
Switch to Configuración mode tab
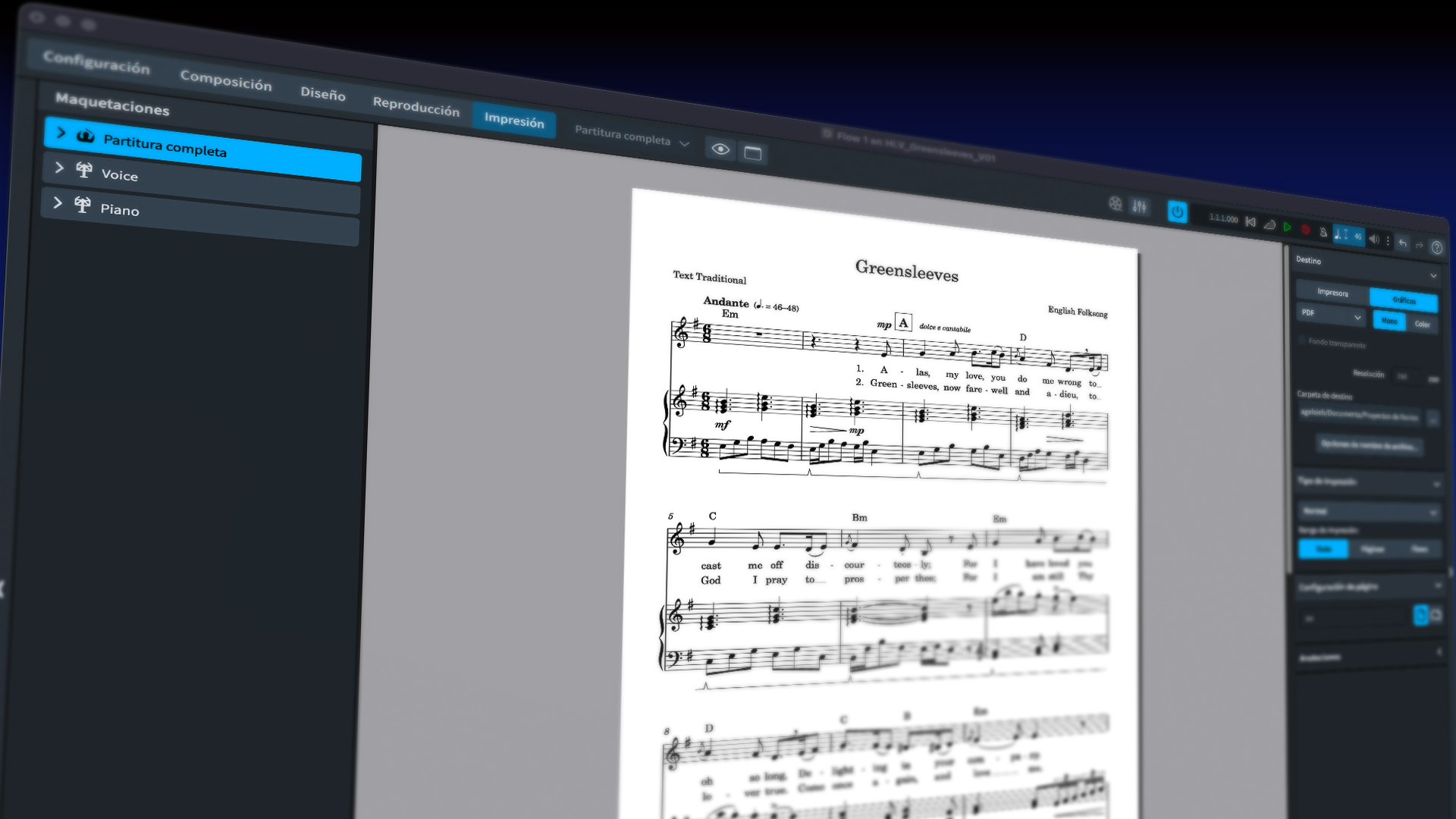point(96,62)
